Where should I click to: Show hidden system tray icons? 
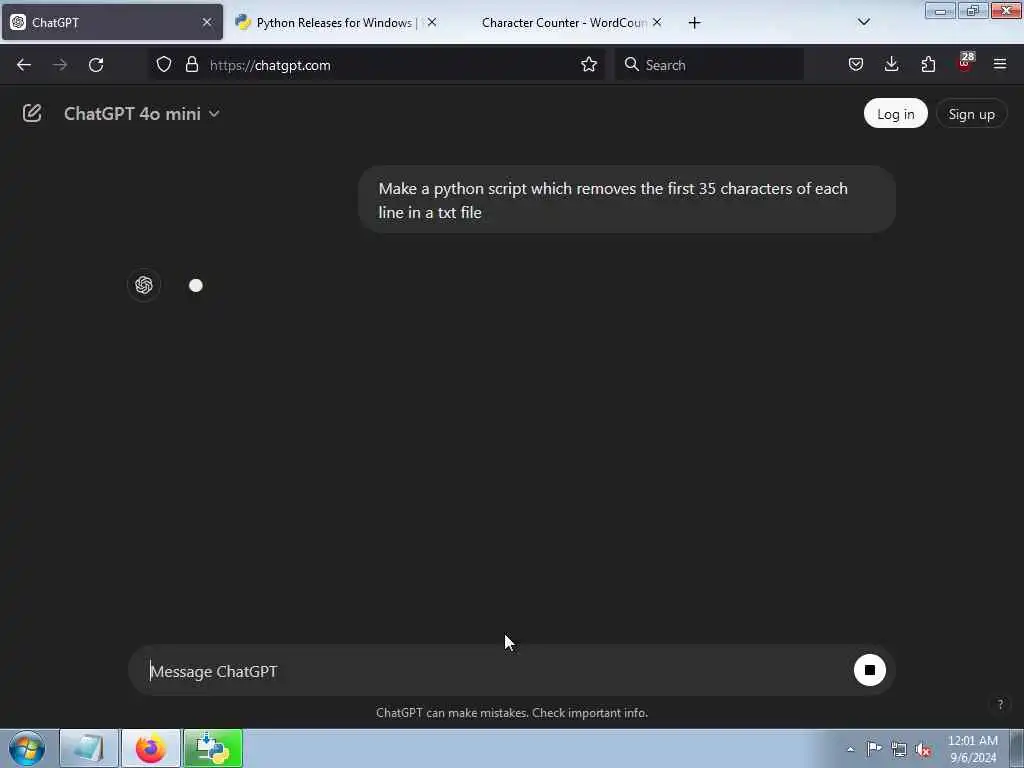850,750
